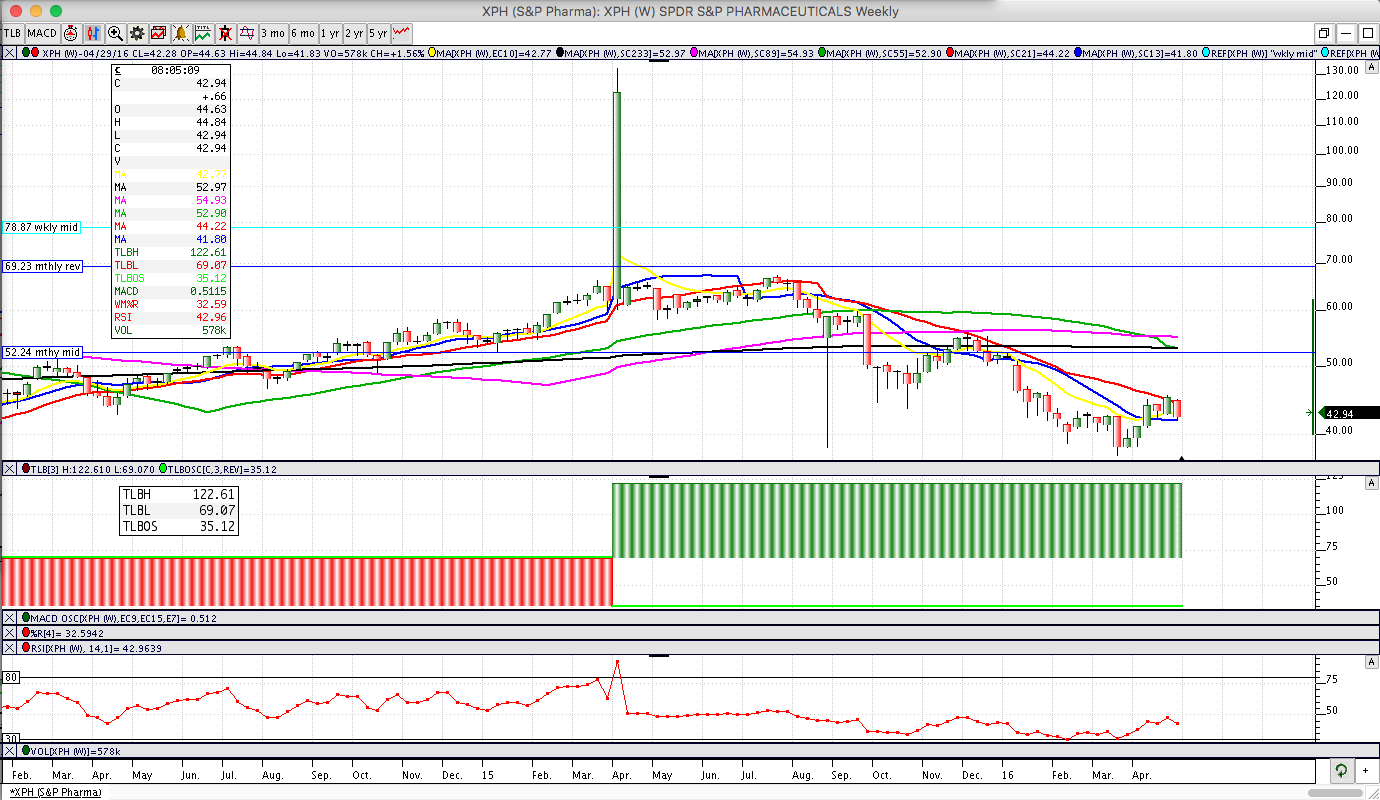This screenshot has height=800, width=1380.
Task: Click the macOS yellow minimize window button
Action: click(x=36, y=11)
